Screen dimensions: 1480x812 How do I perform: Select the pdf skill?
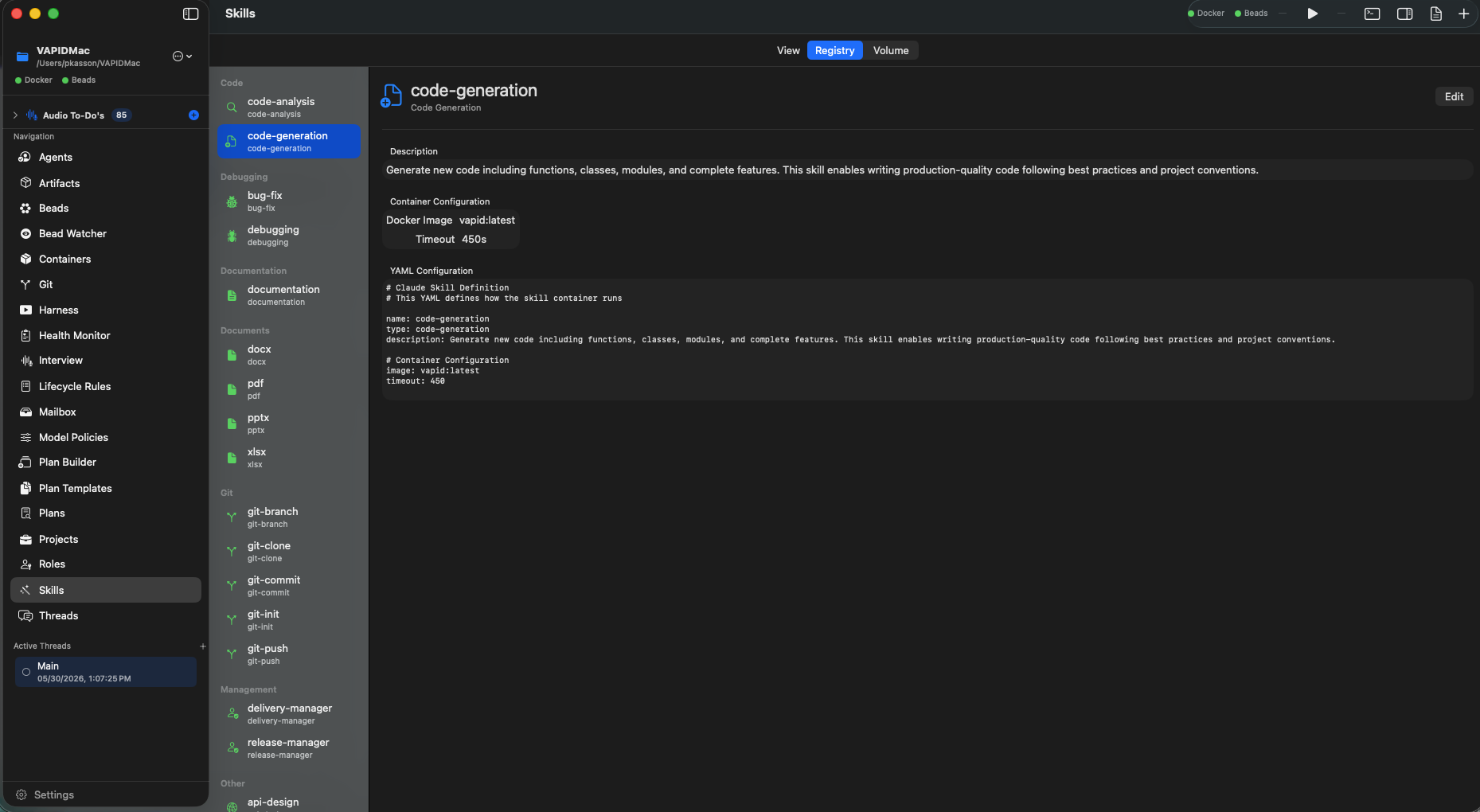[x=289, y=389]
